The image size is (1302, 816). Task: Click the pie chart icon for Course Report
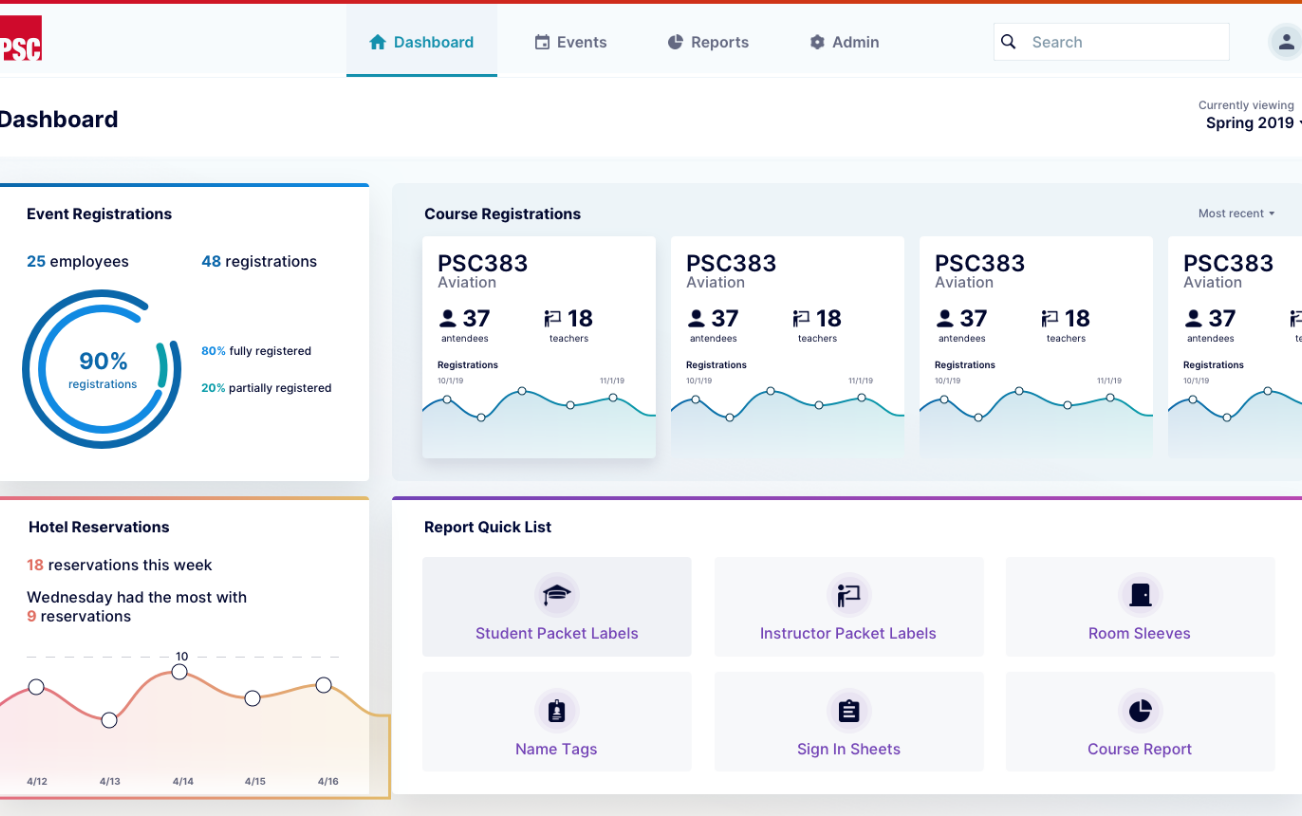click(x=1140, y=711)
